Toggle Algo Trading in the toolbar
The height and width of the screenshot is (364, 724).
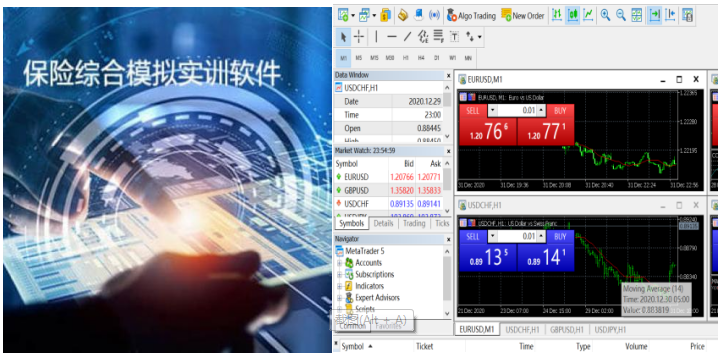point(471,16)
